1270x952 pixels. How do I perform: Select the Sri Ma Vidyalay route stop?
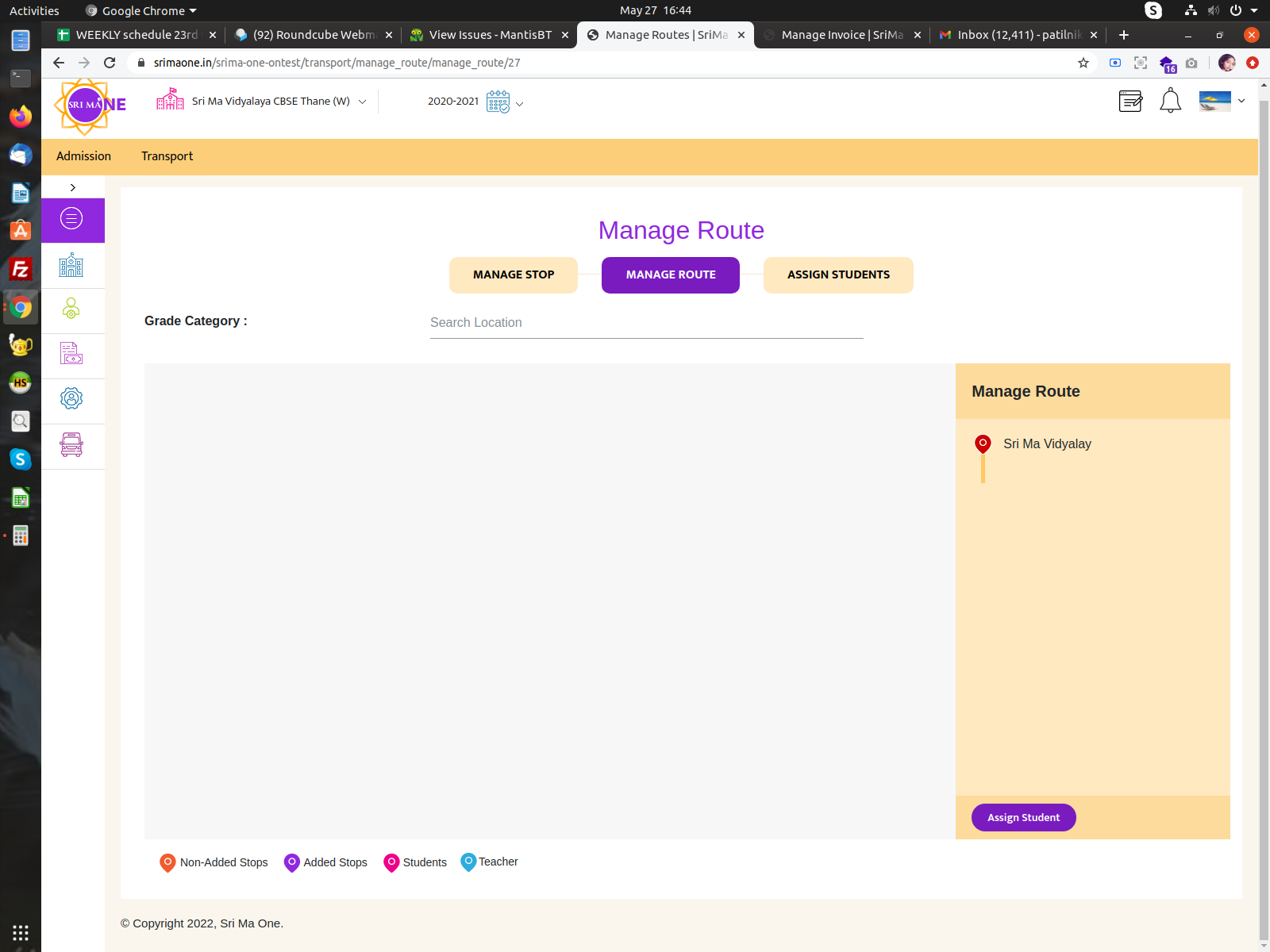tap(1047, 444)
